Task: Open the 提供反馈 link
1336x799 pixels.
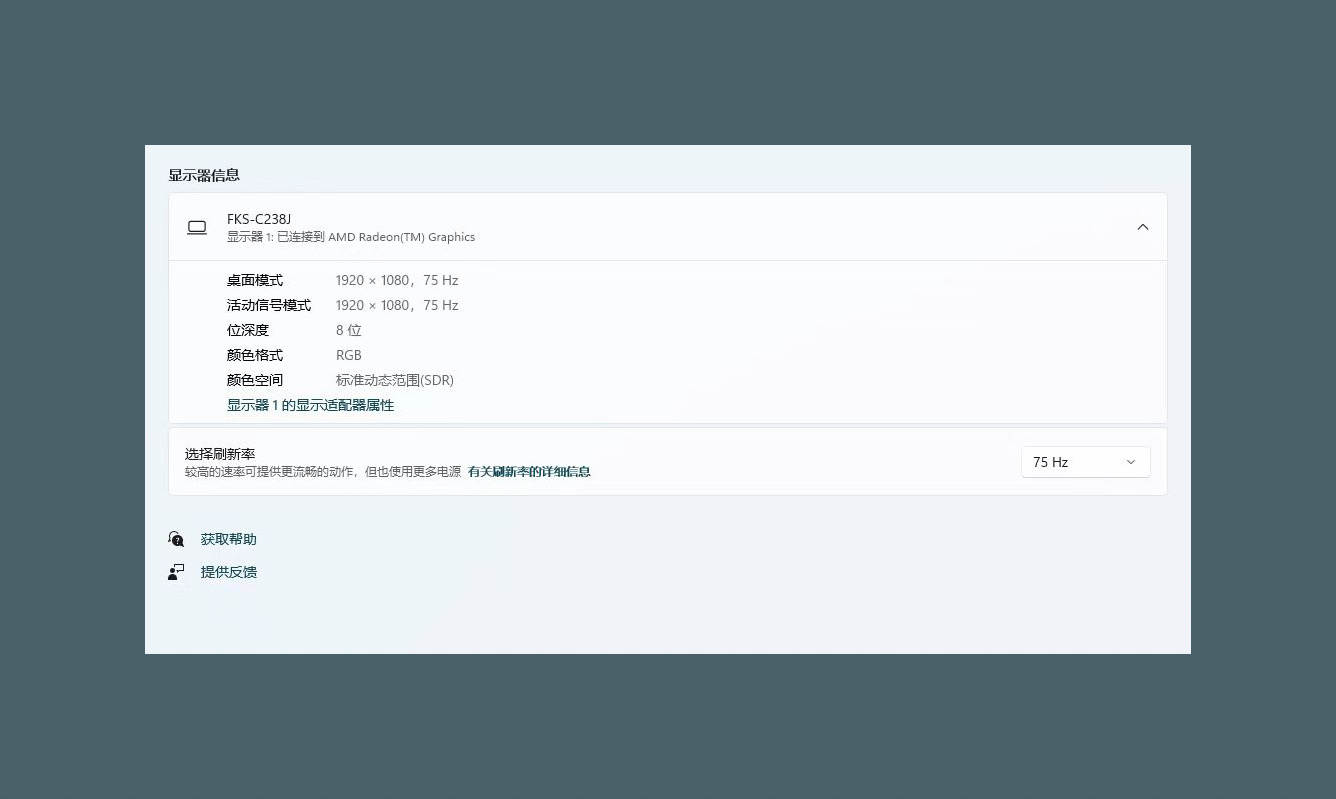Action: point(228,572)
